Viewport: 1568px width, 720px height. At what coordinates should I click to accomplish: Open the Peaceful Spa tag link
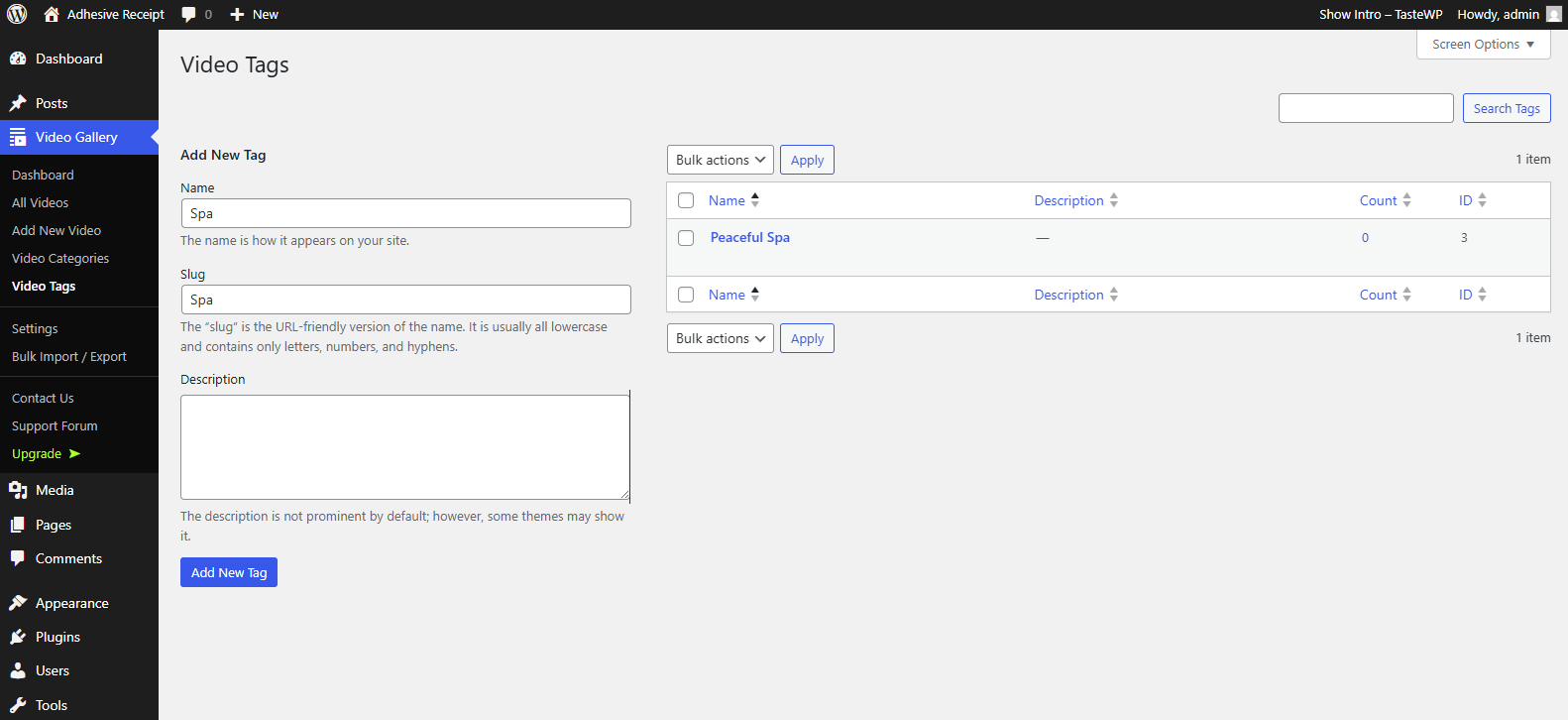pos(749,237)
